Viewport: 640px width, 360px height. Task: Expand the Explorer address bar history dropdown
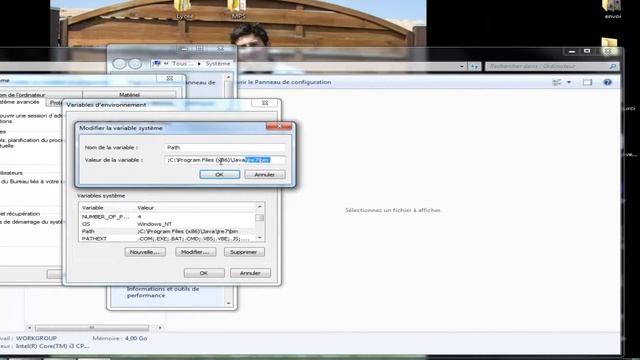(x=462, y=66)
